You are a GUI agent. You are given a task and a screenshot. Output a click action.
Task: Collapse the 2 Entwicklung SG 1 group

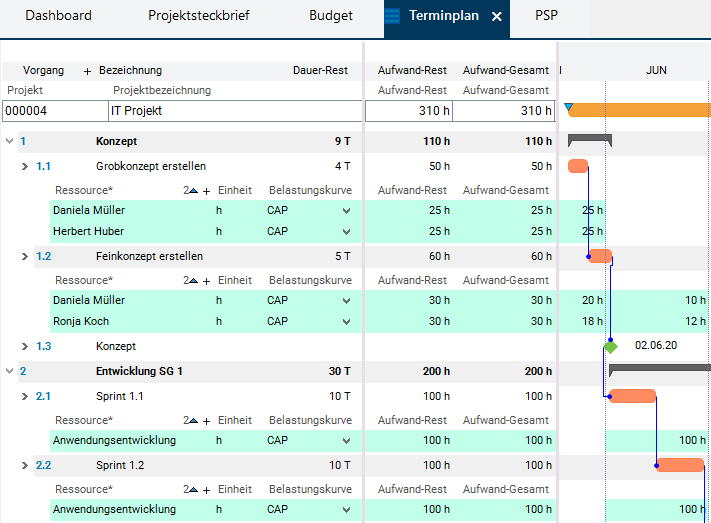(10, 371)
